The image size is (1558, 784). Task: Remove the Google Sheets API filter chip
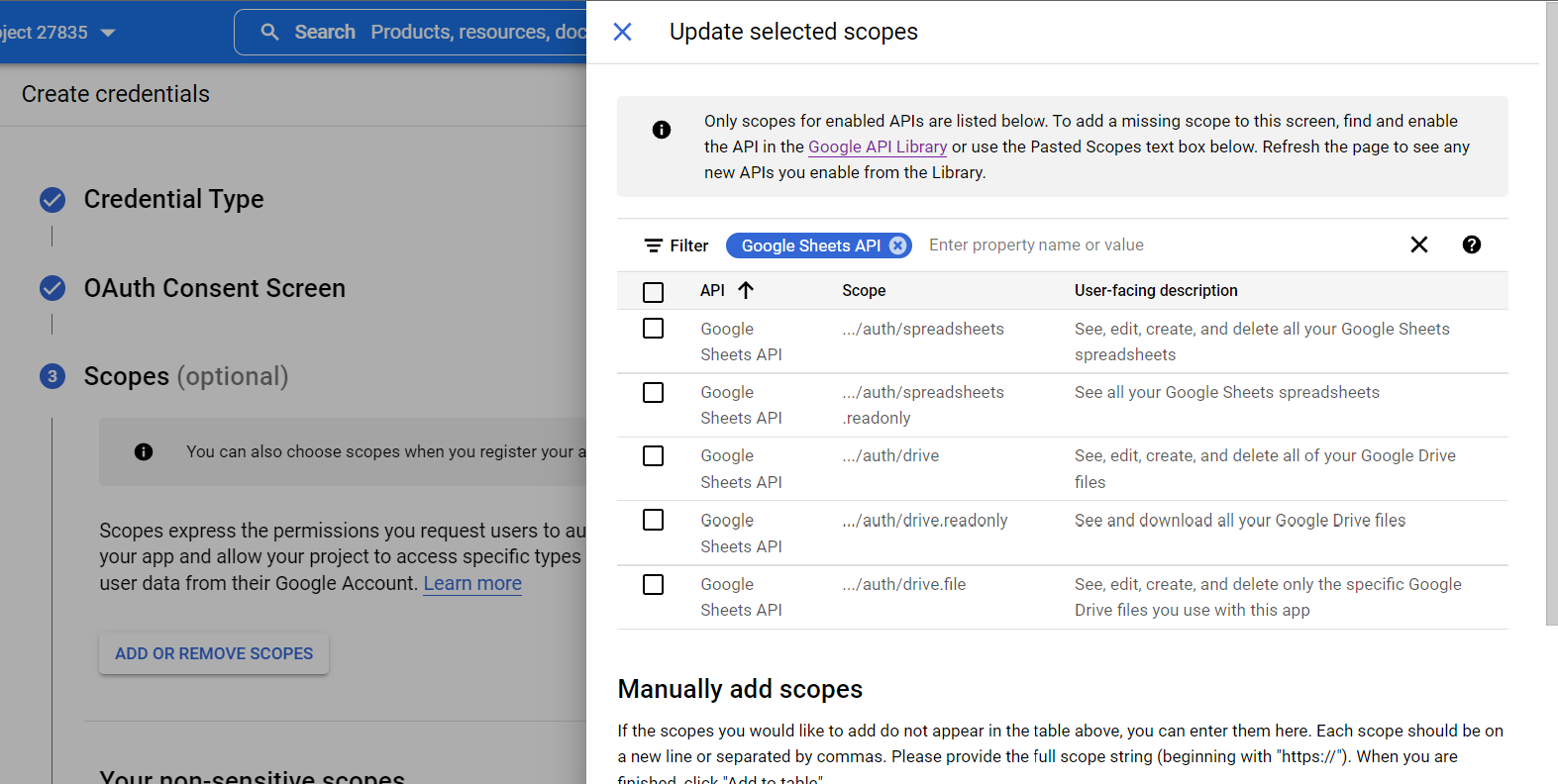[897, 245]
